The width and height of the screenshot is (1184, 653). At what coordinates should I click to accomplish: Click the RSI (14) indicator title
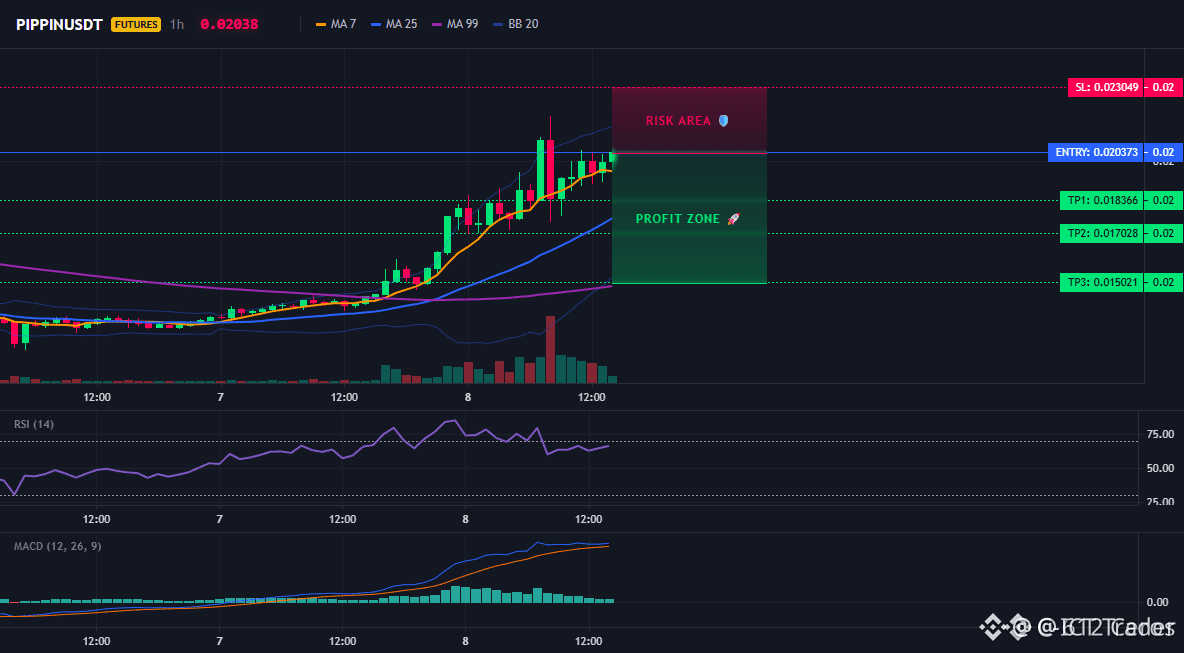34,424
